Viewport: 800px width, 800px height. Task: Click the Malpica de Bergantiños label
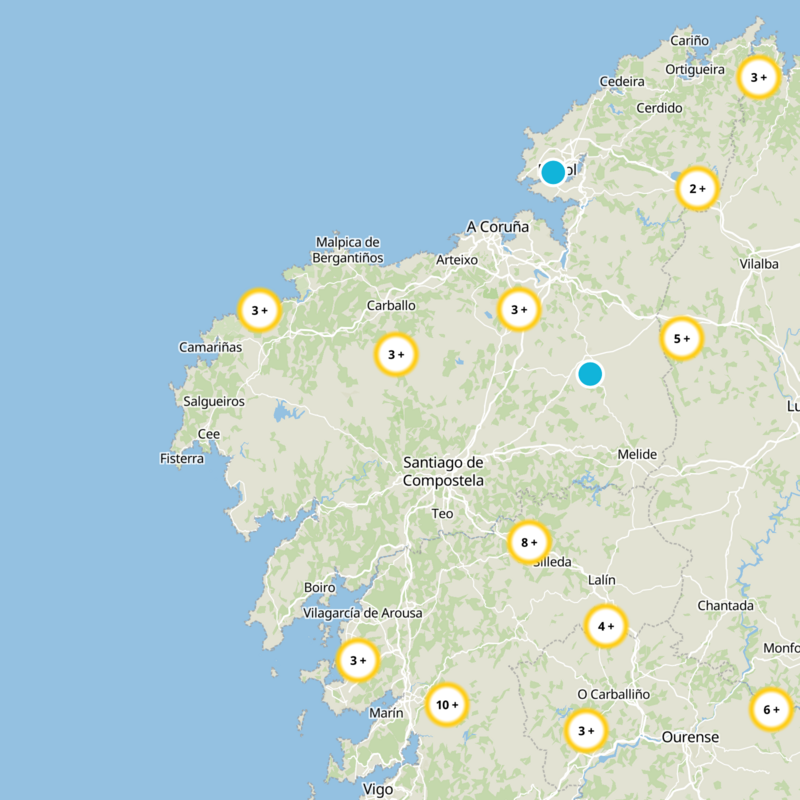[347, 250]
